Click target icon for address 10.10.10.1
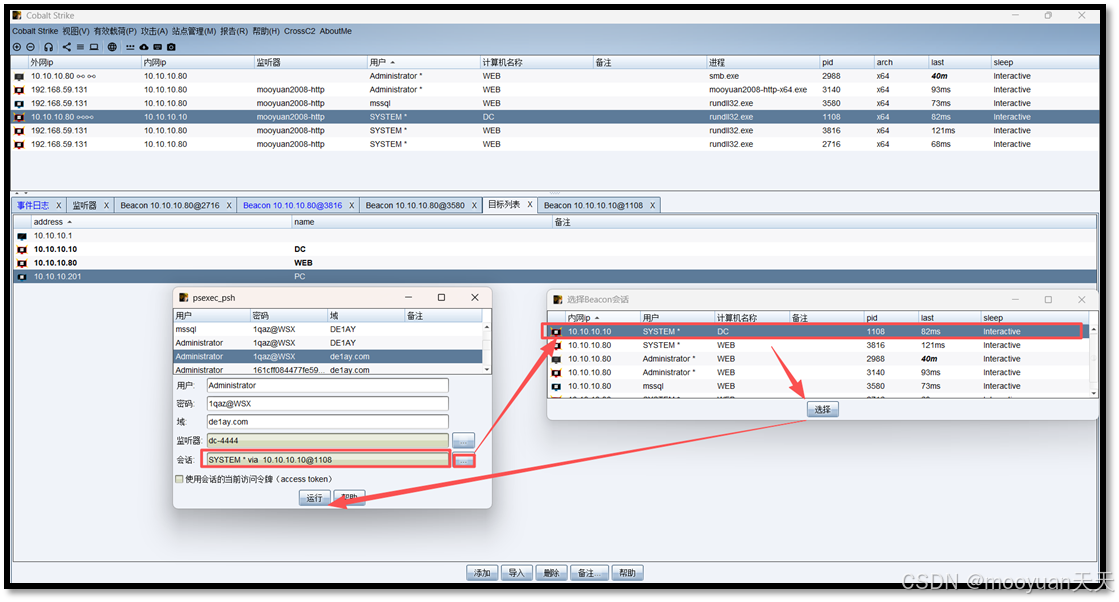The image size is (1119, 602). click(22, 236)
